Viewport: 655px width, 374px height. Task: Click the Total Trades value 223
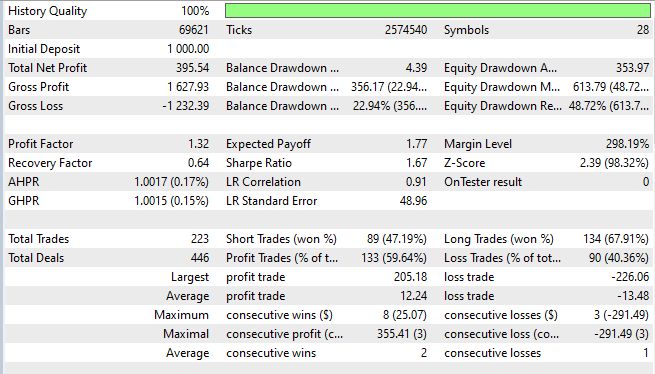pos(200,239)
